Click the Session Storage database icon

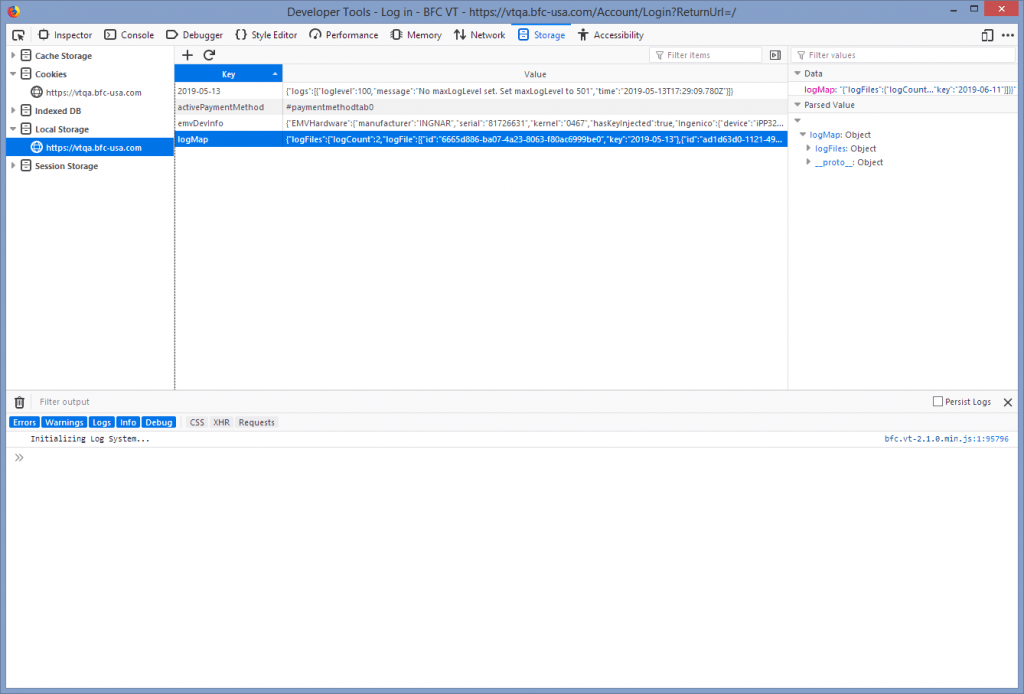26,165
